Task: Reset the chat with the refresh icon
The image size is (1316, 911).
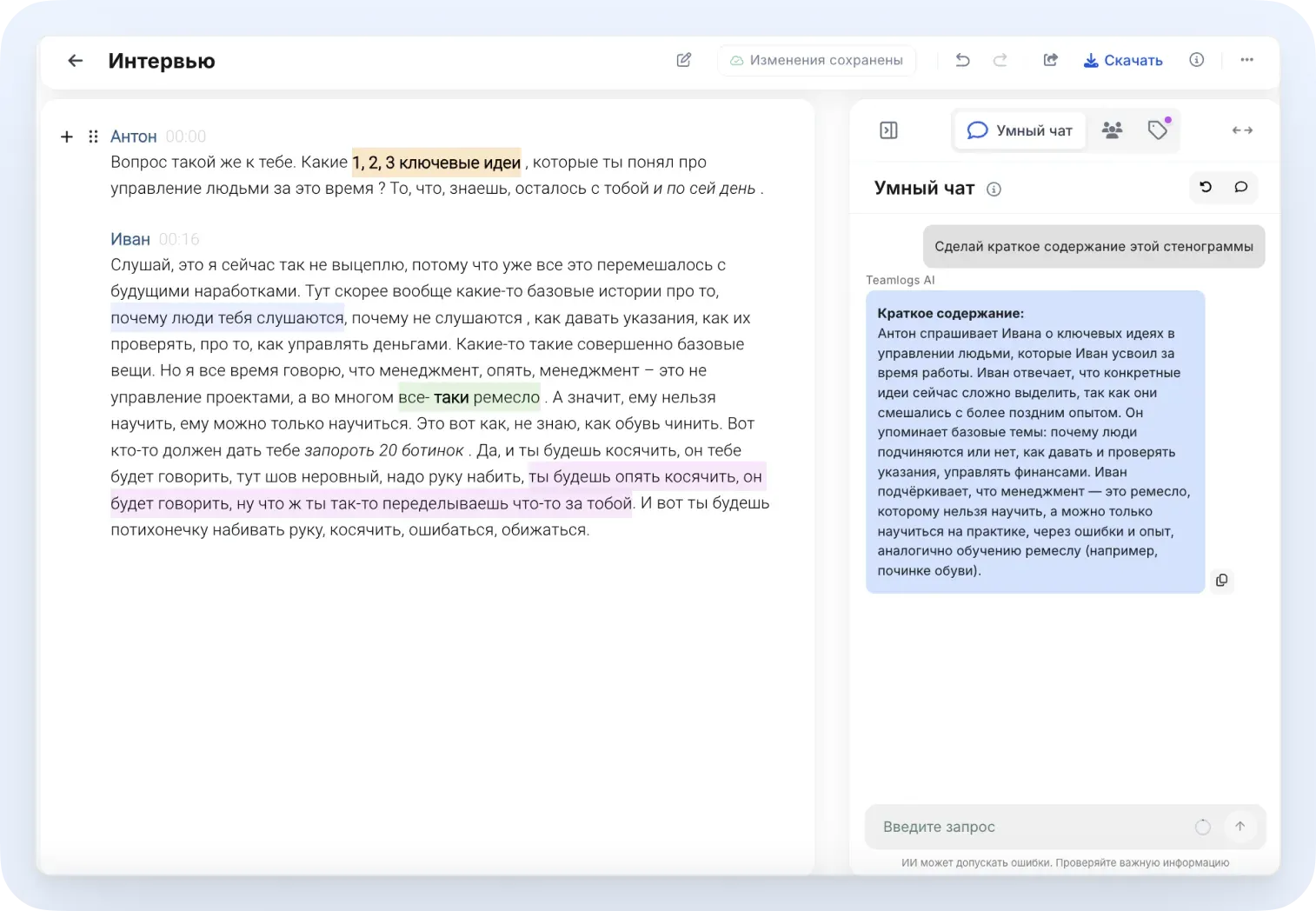Action: click(x=1206, y=187)
